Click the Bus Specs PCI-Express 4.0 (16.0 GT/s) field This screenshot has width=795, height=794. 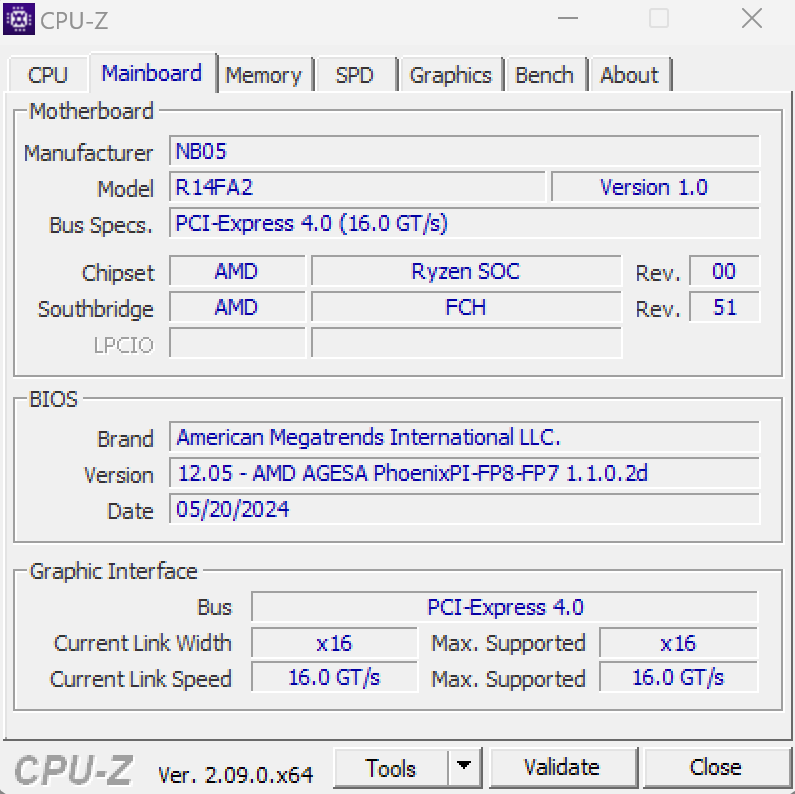click(464, 223)
